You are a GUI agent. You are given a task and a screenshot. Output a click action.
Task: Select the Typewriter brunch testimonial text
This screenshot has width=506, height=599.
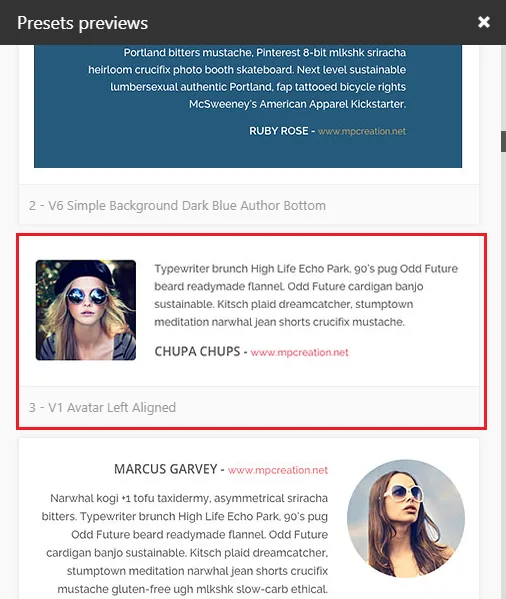(306, 295)
